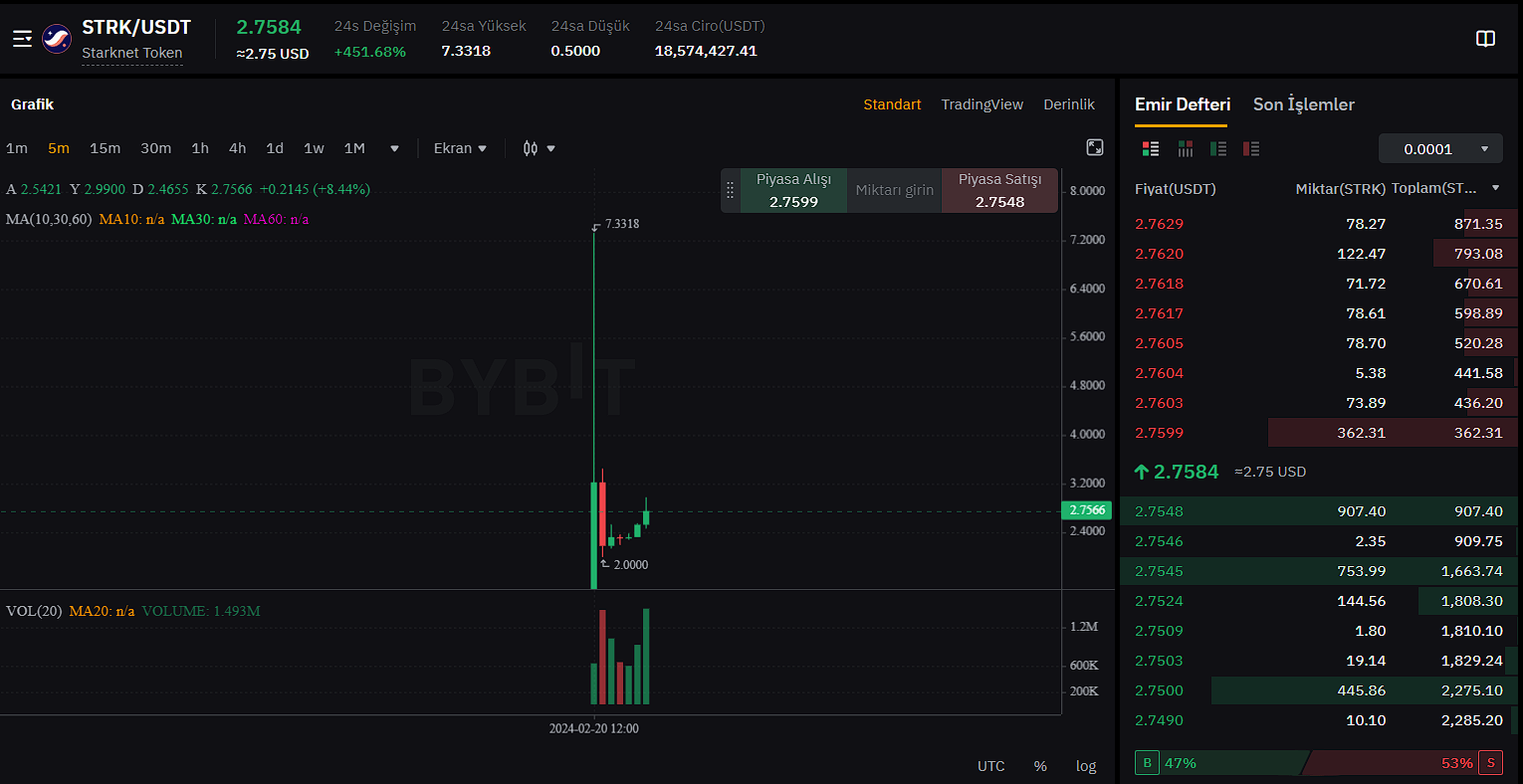The image size is (1523, 784).
Task: Open the candlestick chart type dropdown
Action: click(x=539, y=148)
